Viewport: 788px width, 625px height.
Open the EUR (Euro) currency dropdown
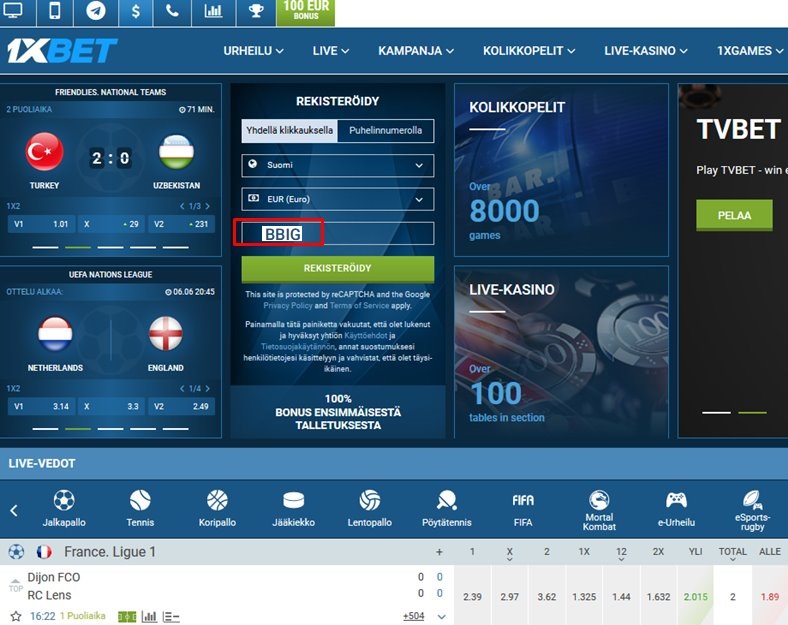338,199
